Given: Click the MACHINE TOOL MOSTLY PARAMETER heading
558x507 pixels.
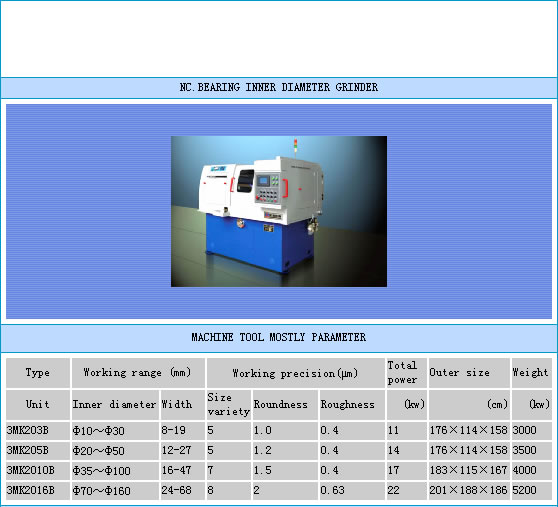Looking at the screenshot, I should (x=279, y=337).
